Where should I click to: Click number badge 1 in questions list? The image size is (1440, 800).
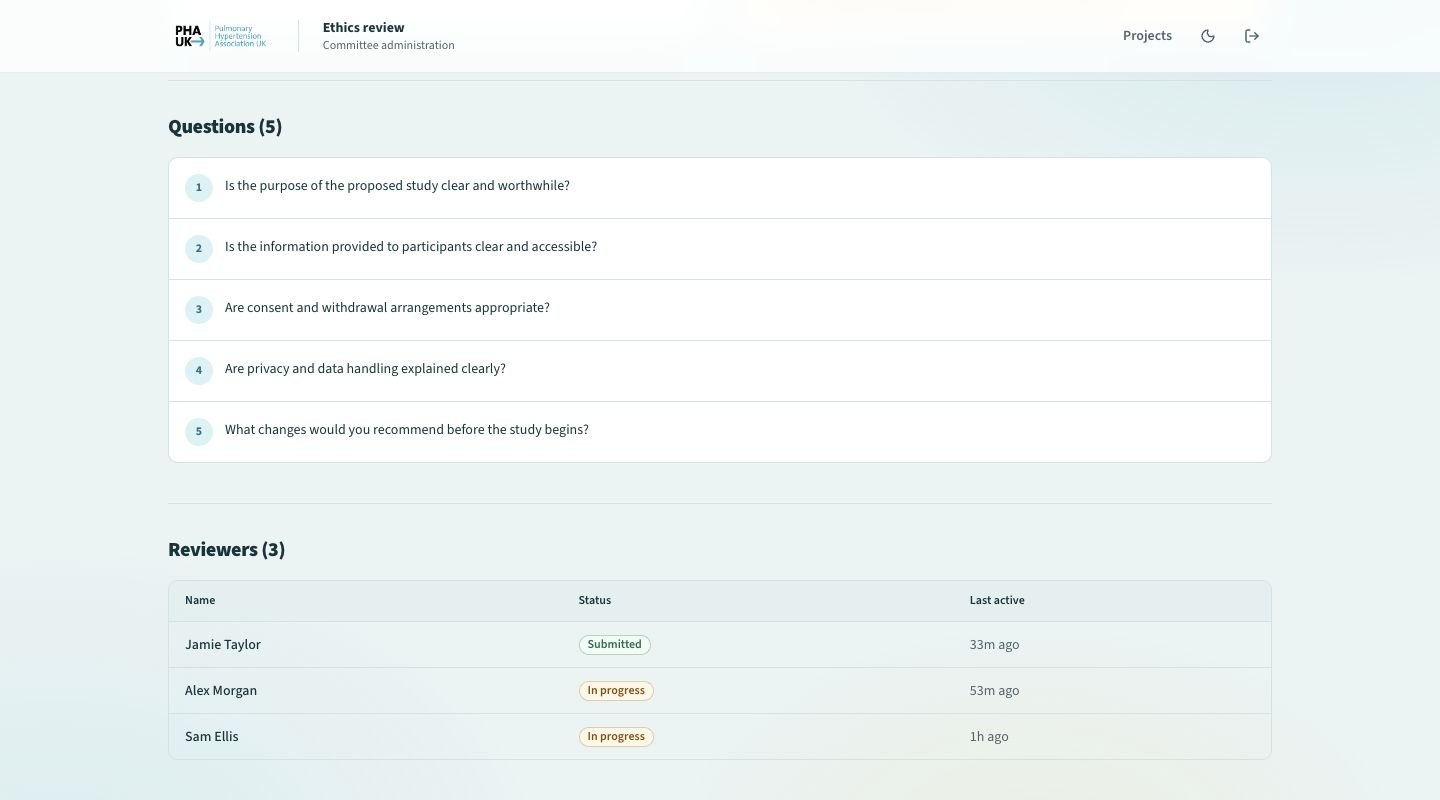click(199, 188)
